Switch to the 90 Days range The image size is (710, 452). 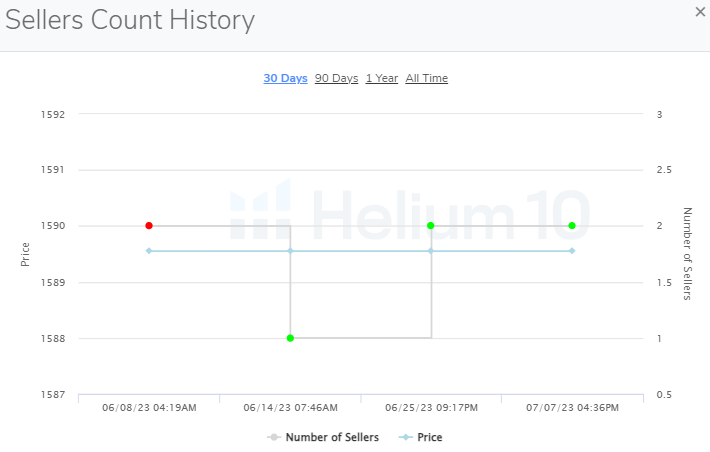point(336,78)
